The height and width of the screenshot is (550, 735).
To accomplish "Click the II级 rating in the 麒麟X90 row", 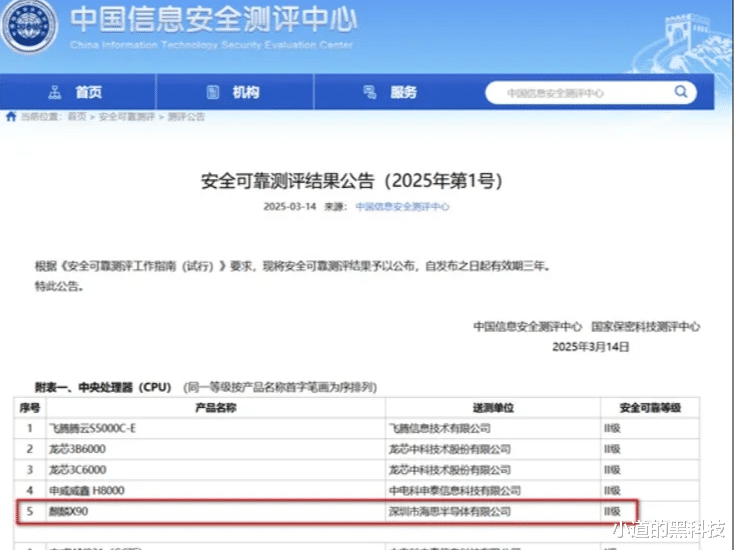I will click(612, 512).
